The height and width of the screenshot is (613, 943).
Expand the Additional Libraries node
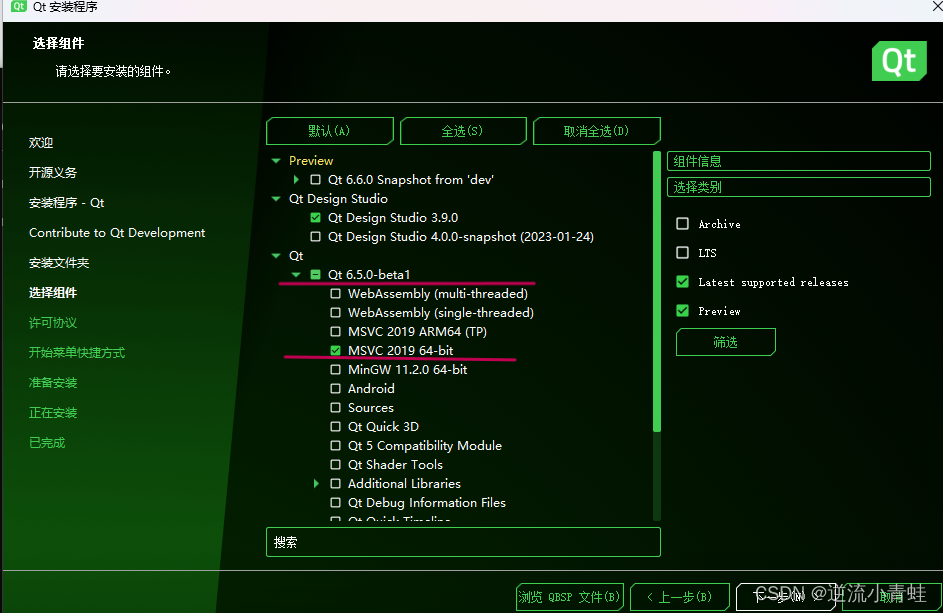[316, 483]
